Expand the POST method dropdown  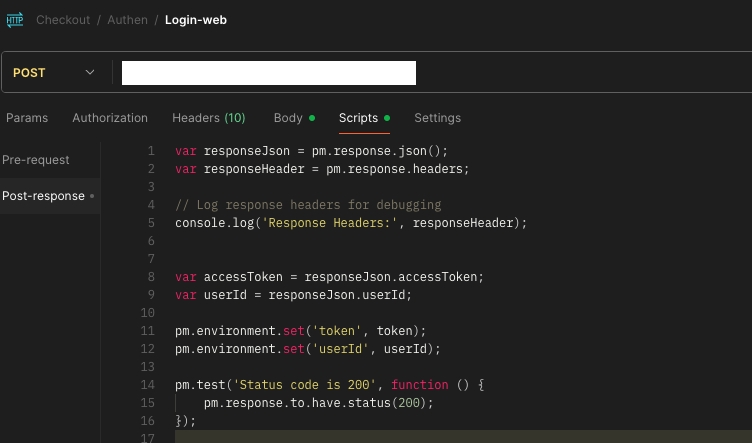[55, 73]
